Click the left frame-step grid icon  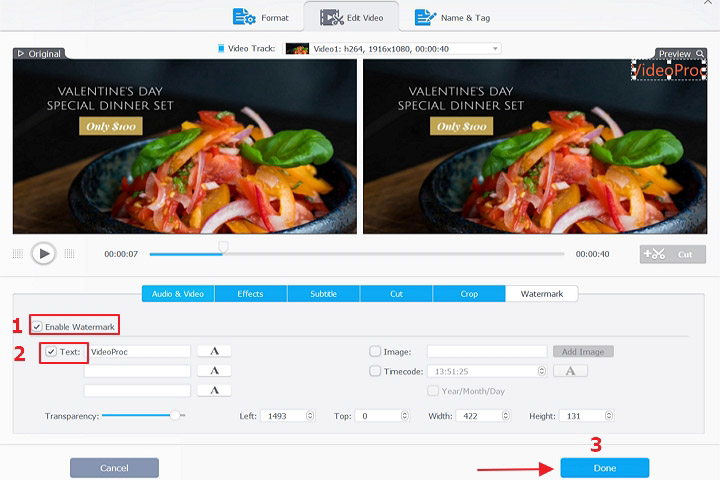(17, 254)
